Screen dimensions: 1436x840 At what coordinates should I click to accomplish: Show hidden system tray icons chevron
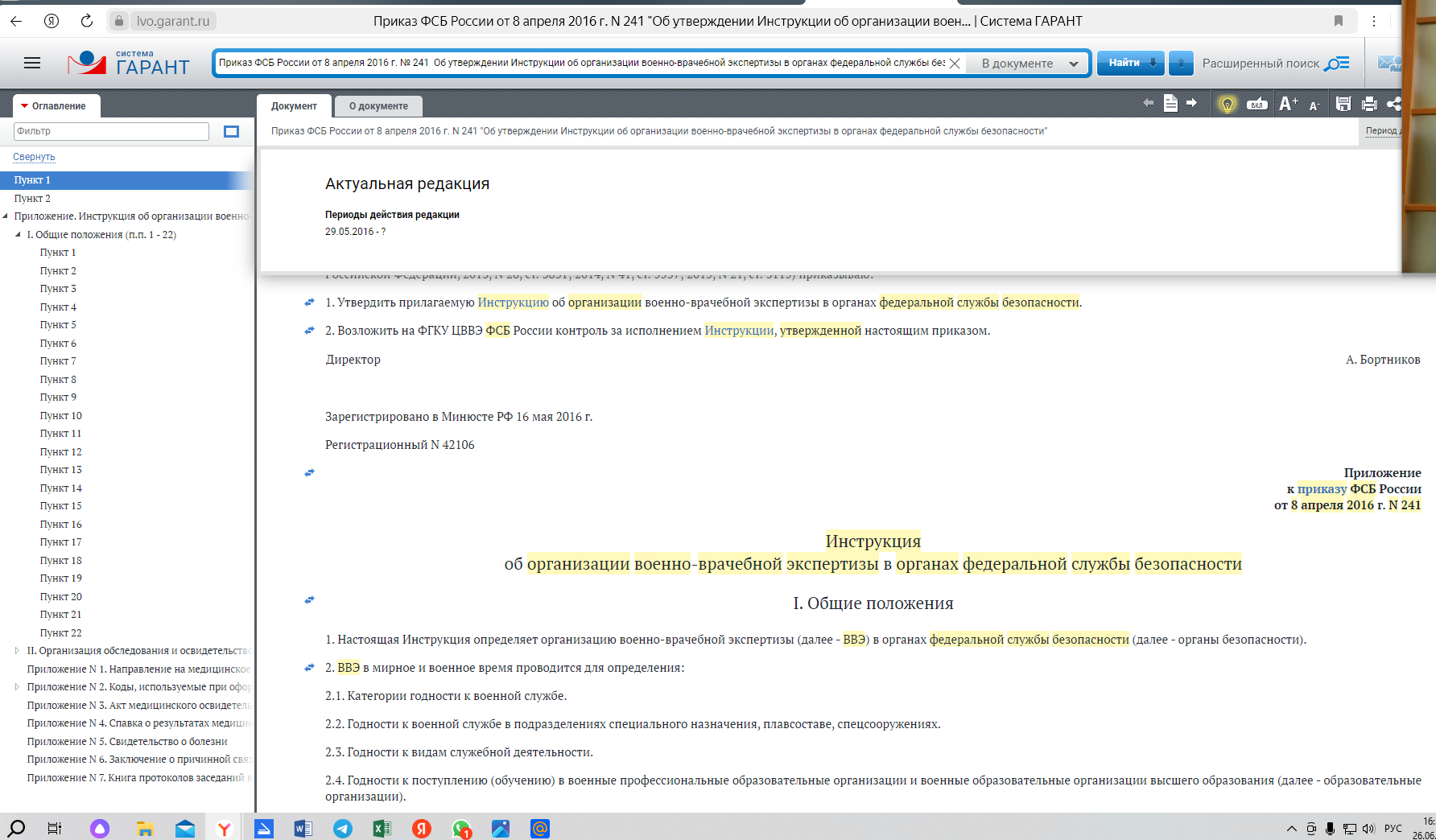pos(1292,829)
